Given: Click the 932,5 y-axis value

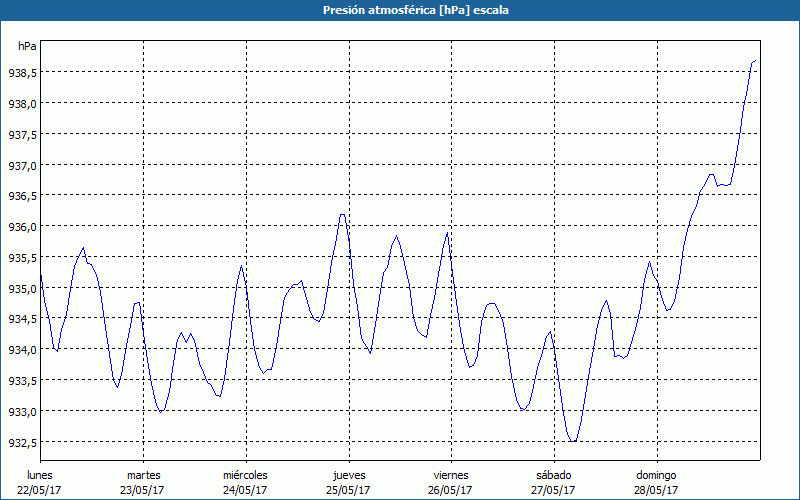Looking at the screenshot, I should point(22,443).
